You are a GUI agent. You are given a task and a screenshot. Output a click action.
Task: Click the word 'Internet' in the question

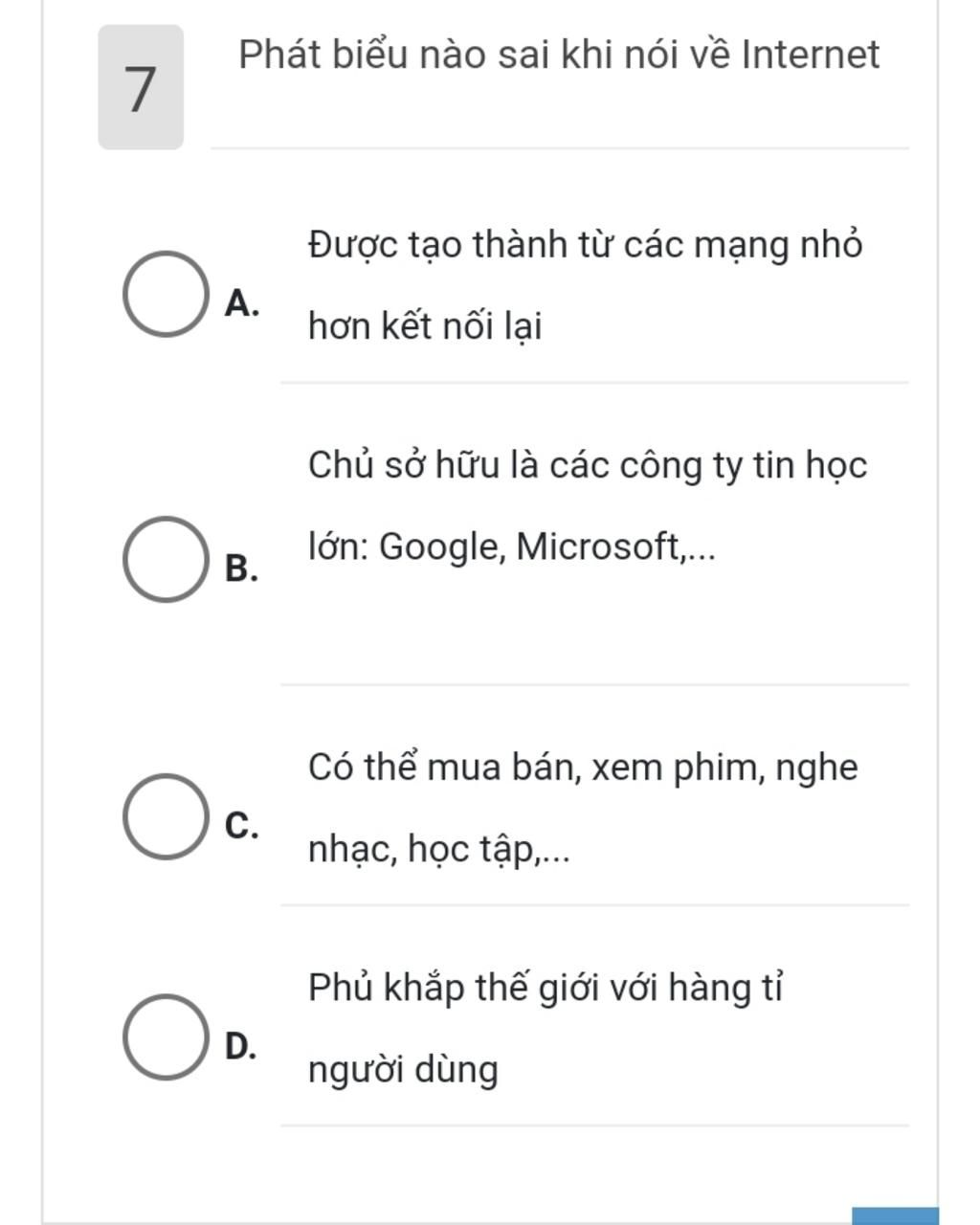[x=811, y=55]
